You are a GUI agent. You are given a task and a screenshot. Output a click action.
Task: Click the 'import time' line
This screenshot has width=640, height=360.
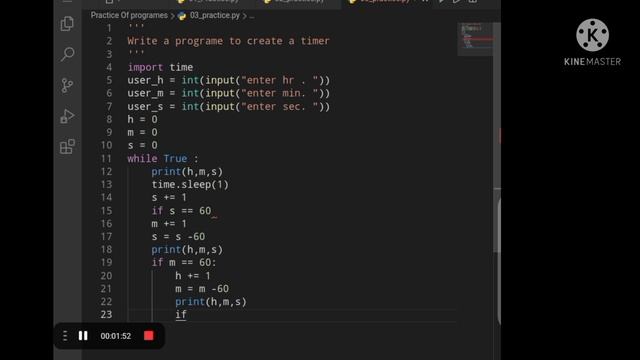point(160,67)
